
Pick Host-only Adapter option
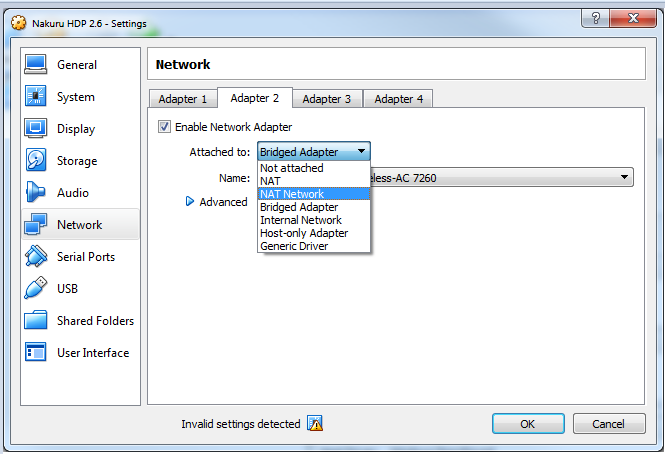pyautogui.click(x=314, y=233)
